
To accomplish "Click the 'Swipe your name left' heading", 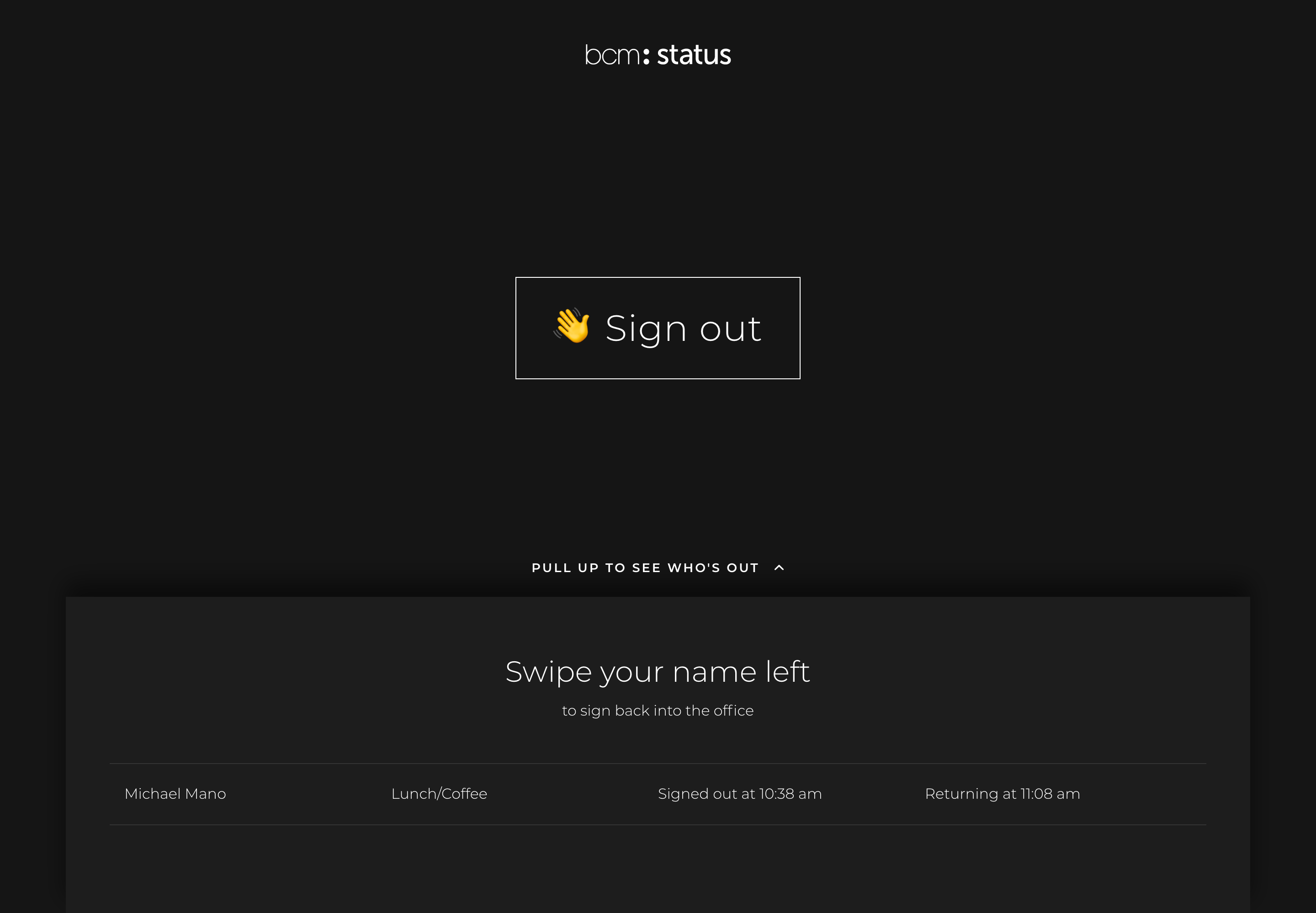I will pos(657,671).
